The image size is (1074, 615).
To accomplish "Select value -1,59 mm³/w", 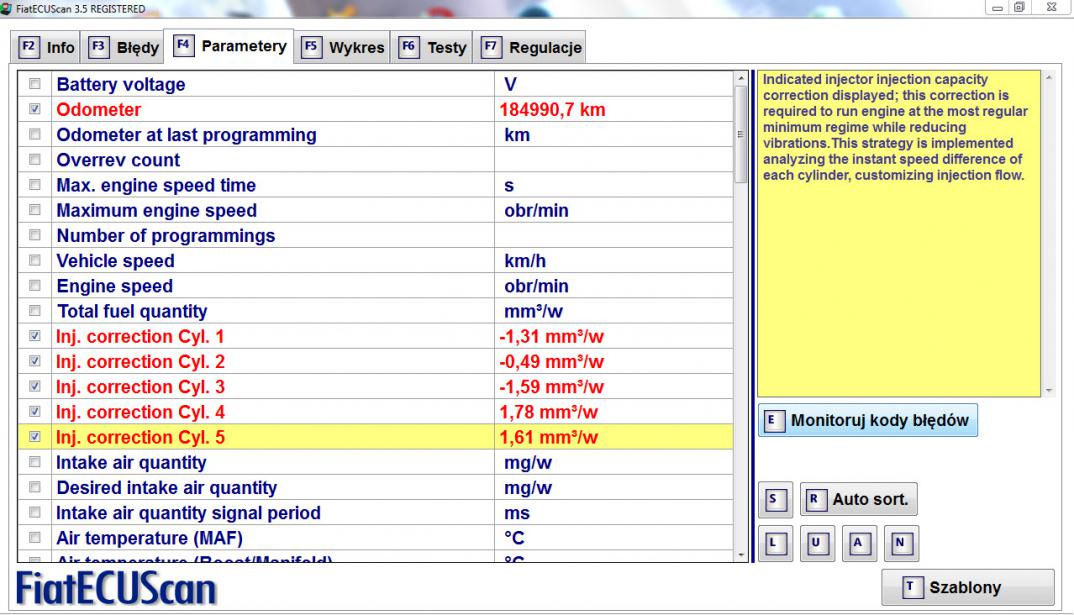I will 551,387.
